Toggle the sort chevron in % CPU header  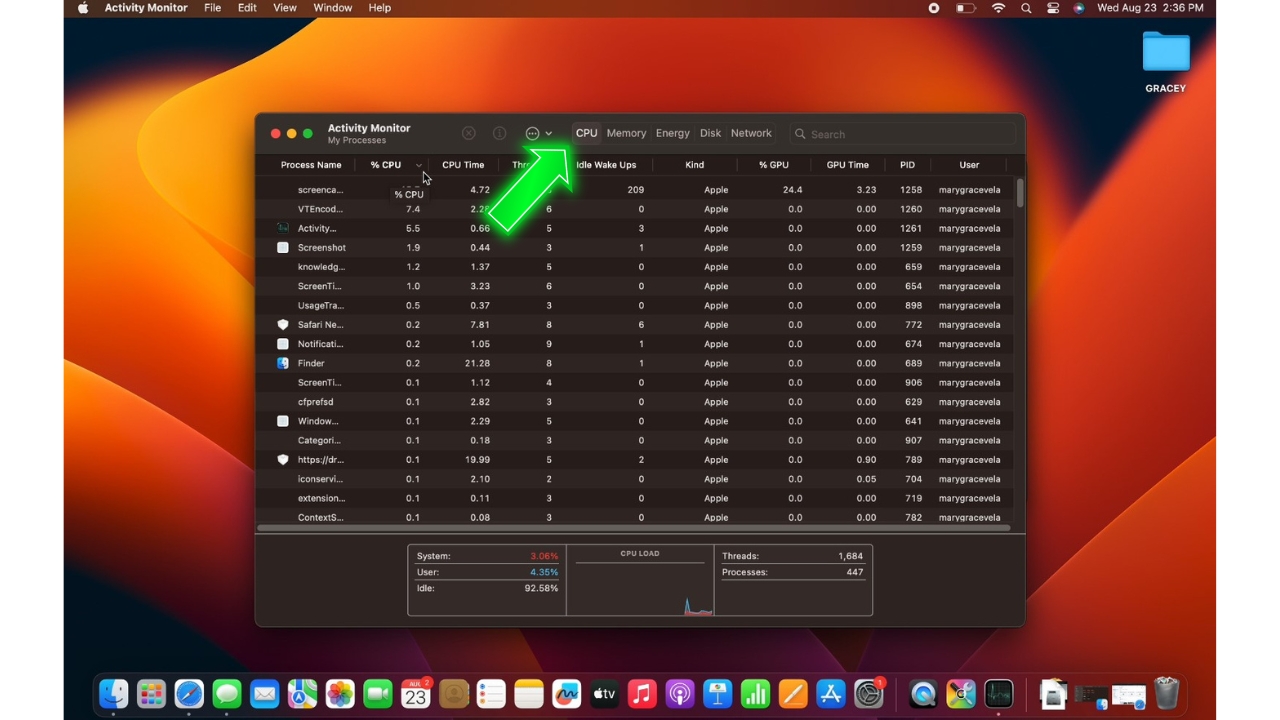coord(418,165)
